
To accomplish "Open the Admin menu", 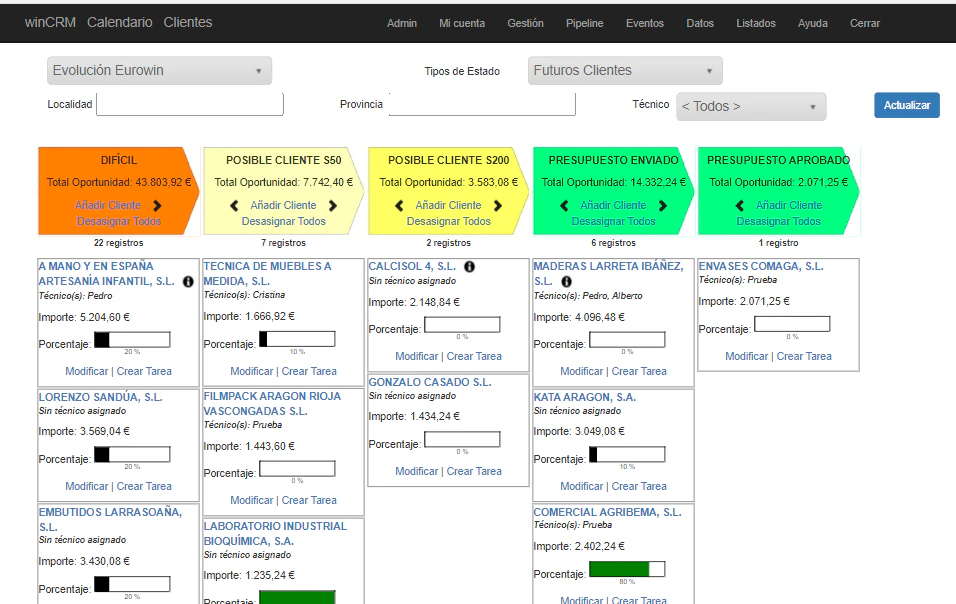I will point(402,23).
